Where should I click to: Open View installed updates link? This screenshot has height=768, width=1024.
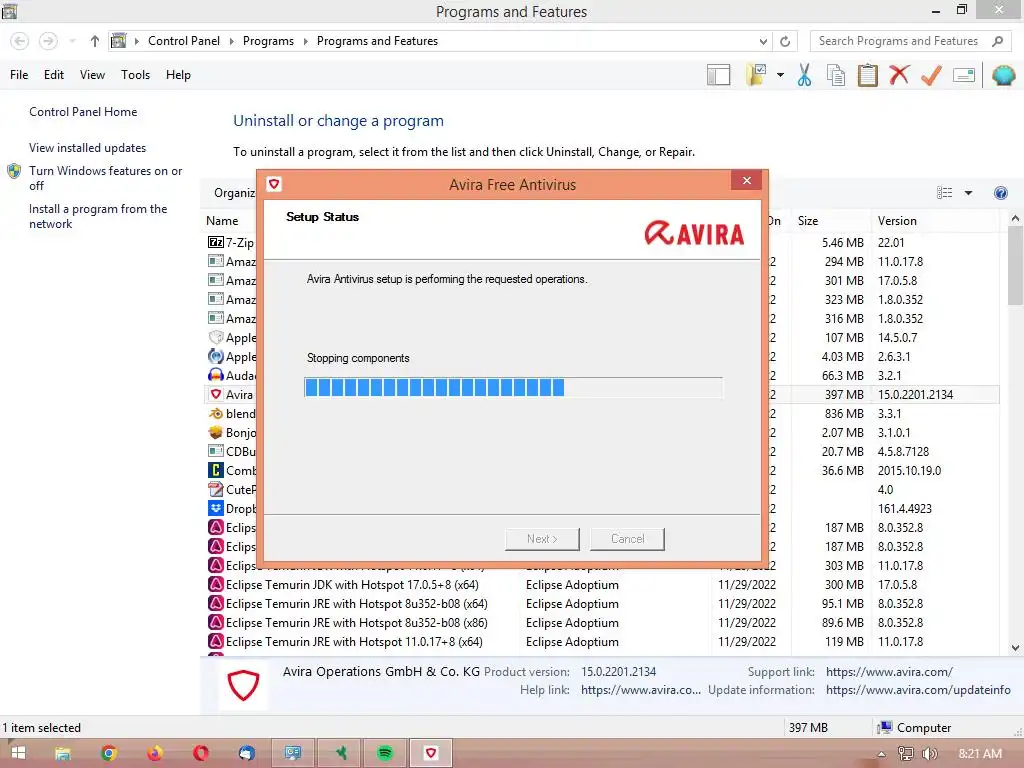[88, 148]
